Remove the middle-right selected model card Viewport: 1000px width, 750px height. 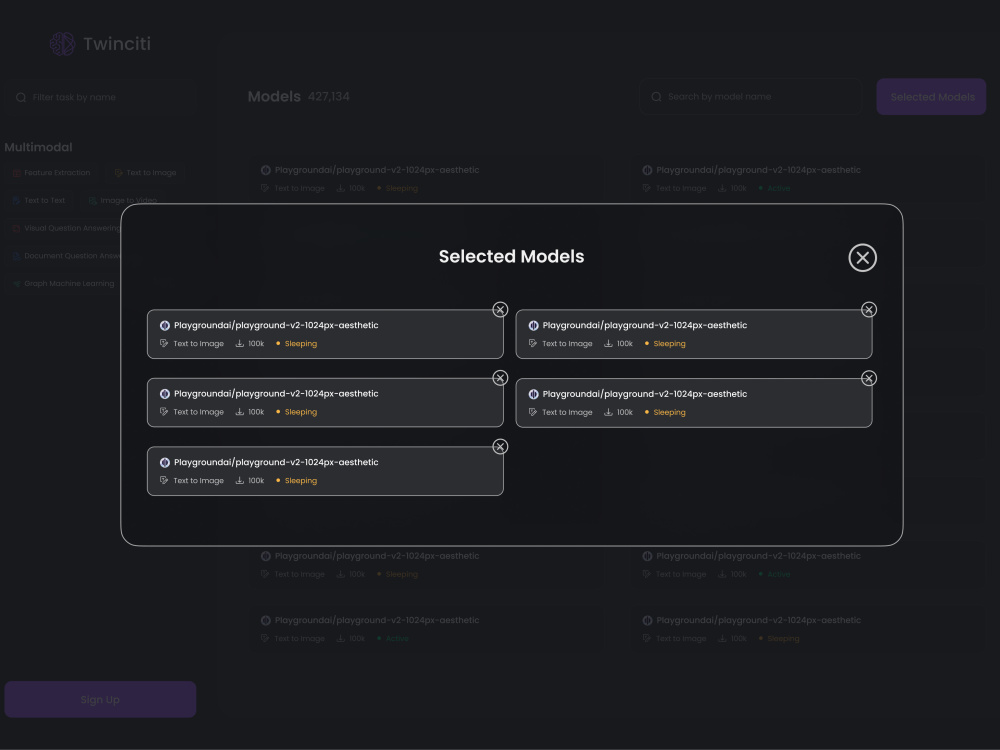[x=869, y=379]
